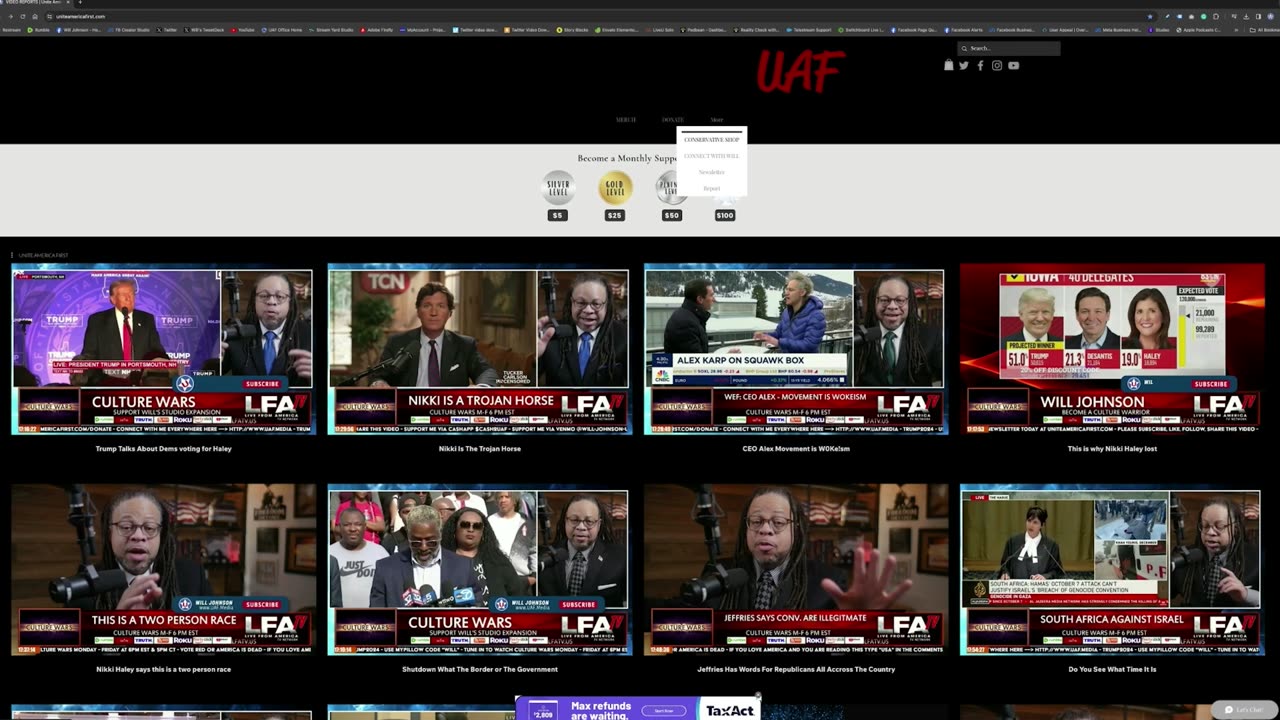Click title 'Jeffries Has Words For Republicans'

(796, 669)
